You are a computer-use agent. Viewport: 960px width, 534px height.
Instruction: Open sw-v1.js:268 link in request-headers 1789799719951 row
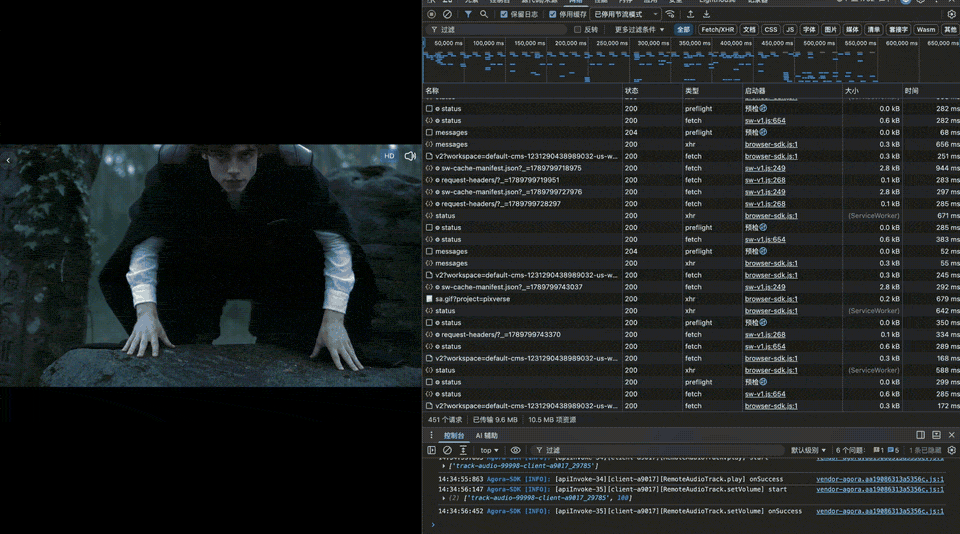pyautogui.click(x=765, y=180)
